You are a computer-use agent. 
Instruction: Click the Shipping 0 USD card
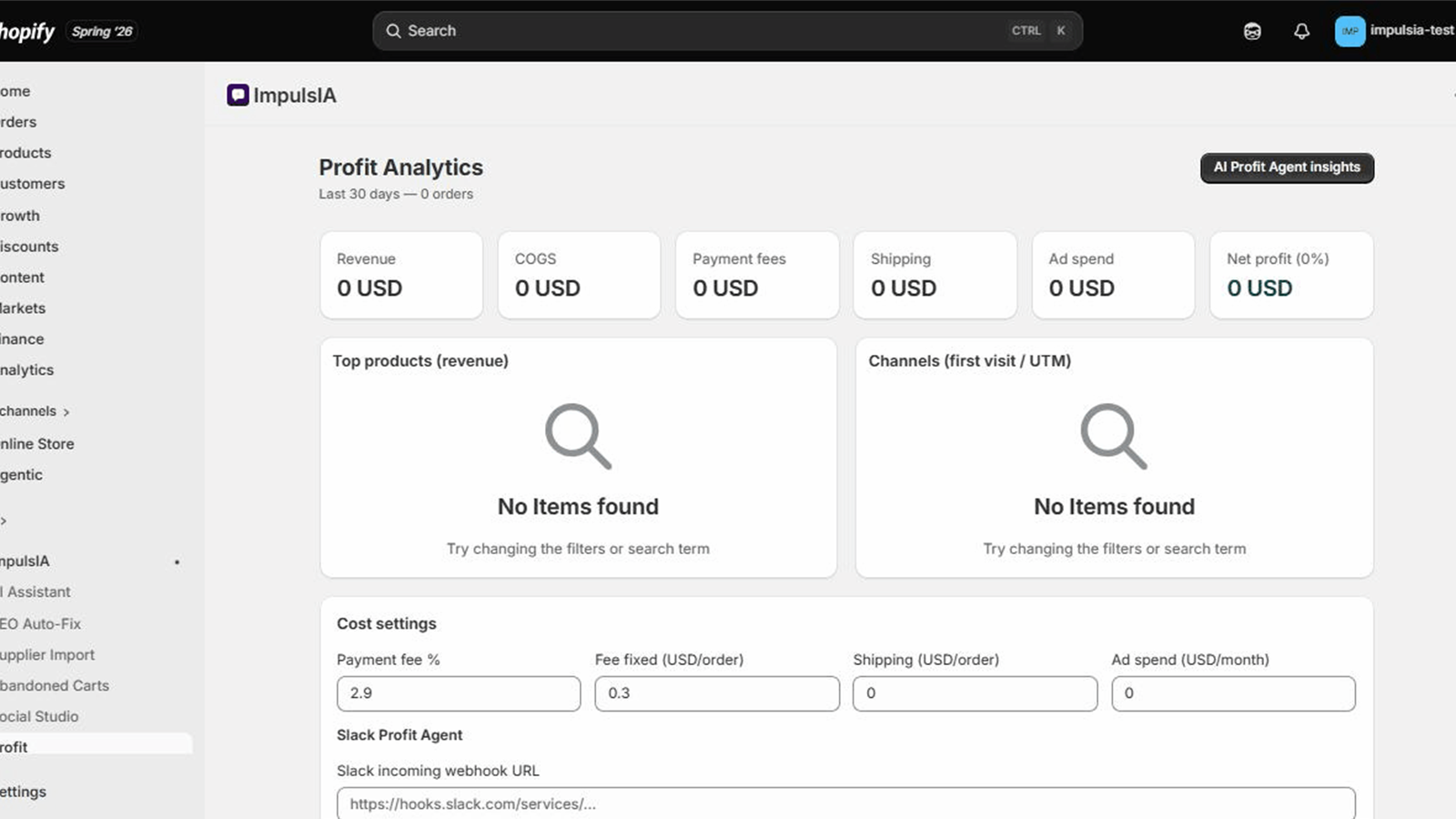click(x=935, y=275)
